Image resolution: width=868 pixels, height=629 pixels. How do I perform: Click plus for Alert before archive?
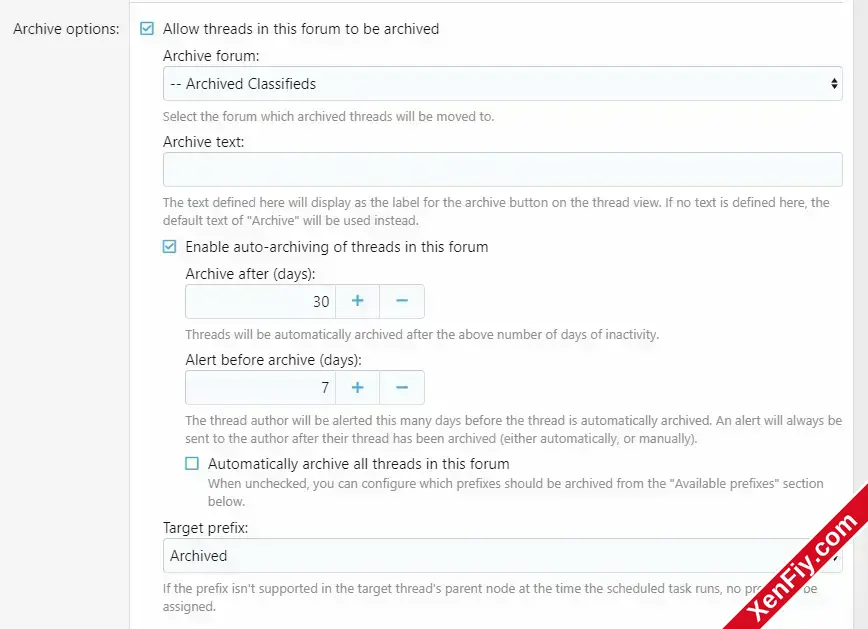point(358,387)
